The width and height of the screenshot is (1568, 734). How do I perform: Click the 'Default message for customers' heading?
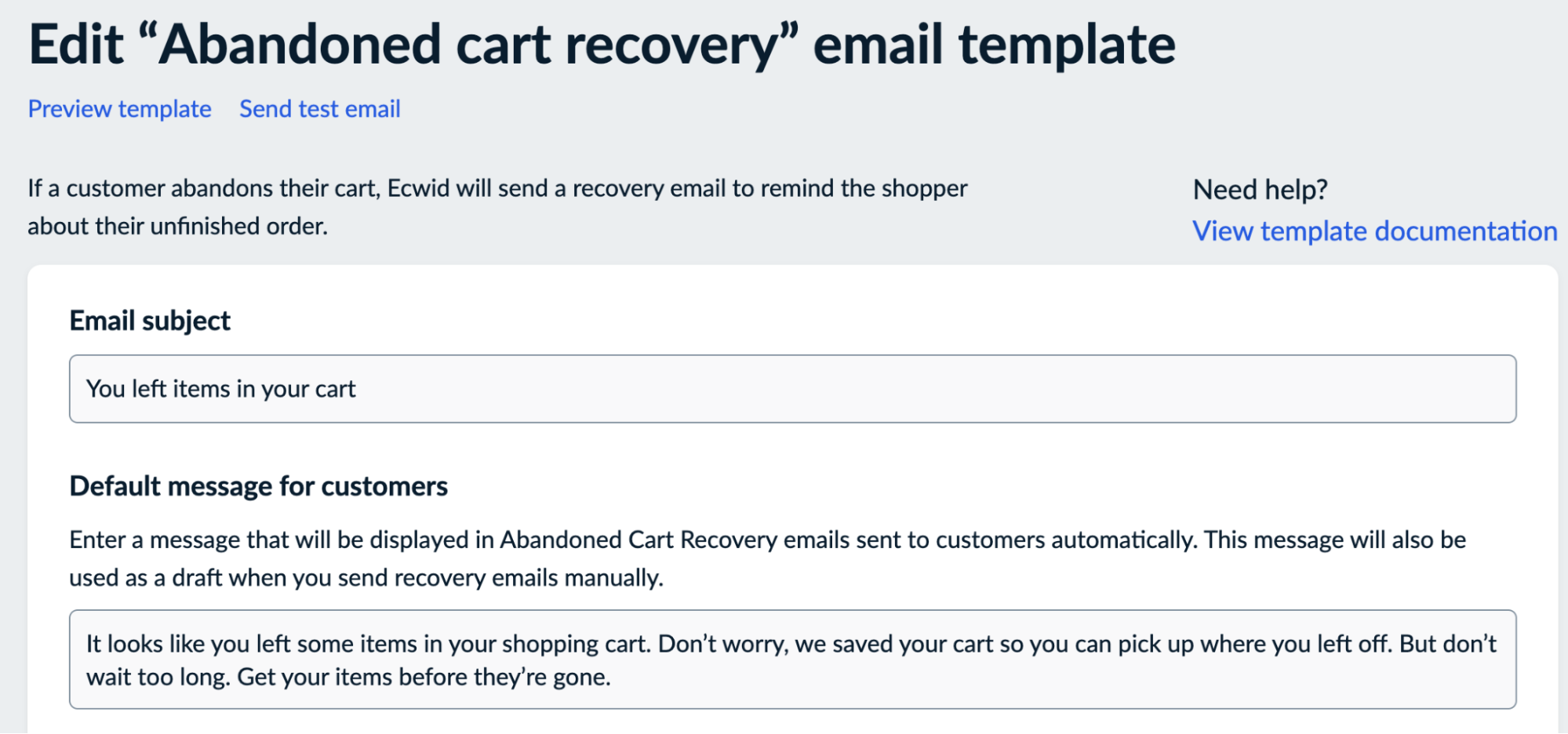pos(259,485)
